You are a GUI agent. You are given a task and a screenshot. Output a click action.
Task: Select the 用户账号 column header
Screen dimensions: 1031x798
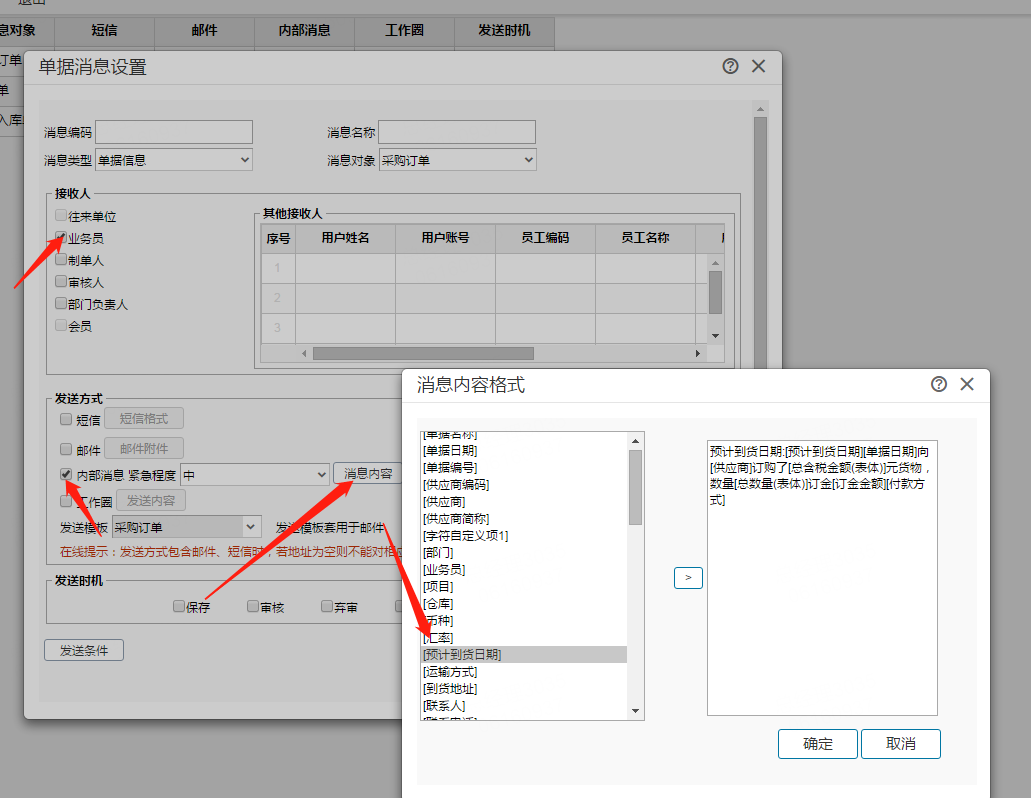point(445,238)
